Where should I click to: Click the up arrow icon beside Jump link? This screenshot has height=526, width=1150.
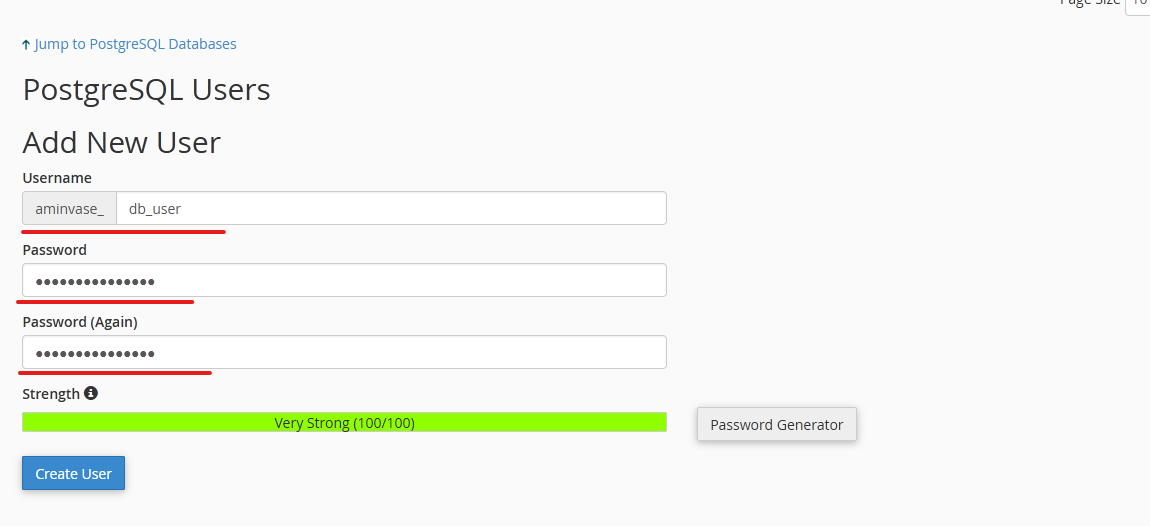(x=26, y=45)
